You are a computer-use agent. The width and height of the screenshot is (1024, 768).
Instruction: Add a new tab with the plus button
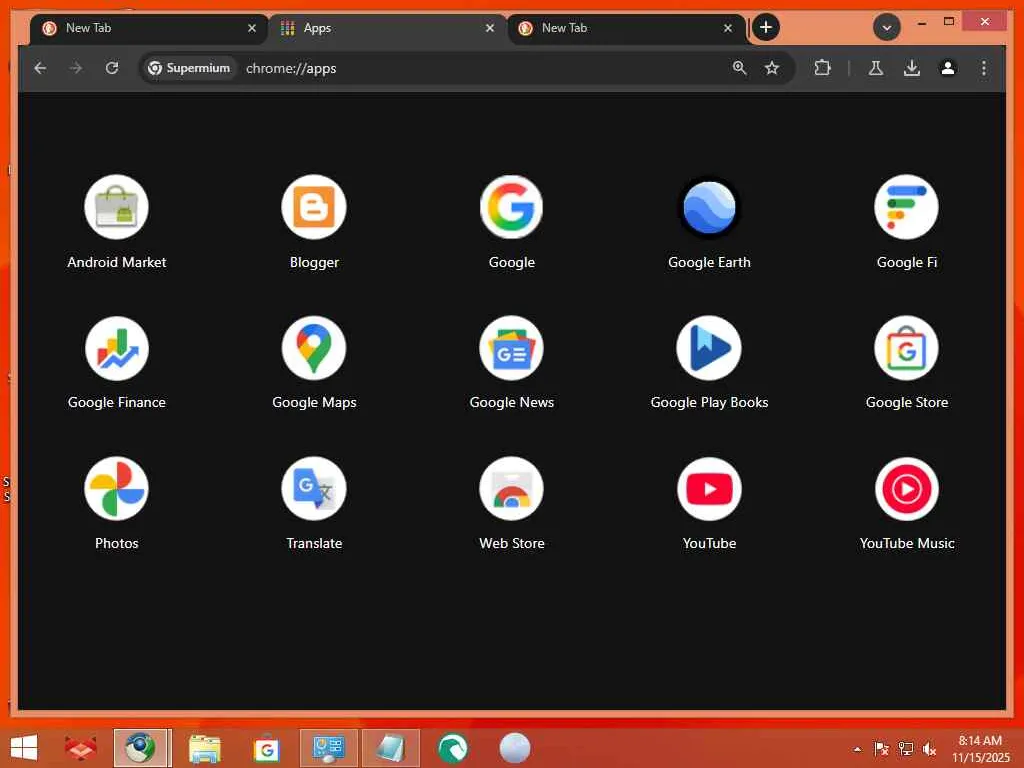765,27
